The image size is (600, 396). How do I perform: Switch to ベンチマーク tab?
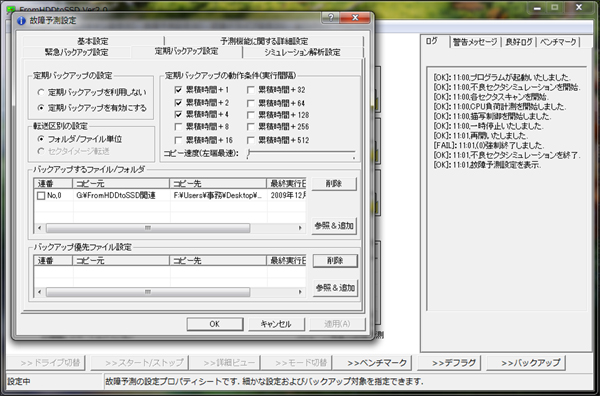click(x=558, y=42)
